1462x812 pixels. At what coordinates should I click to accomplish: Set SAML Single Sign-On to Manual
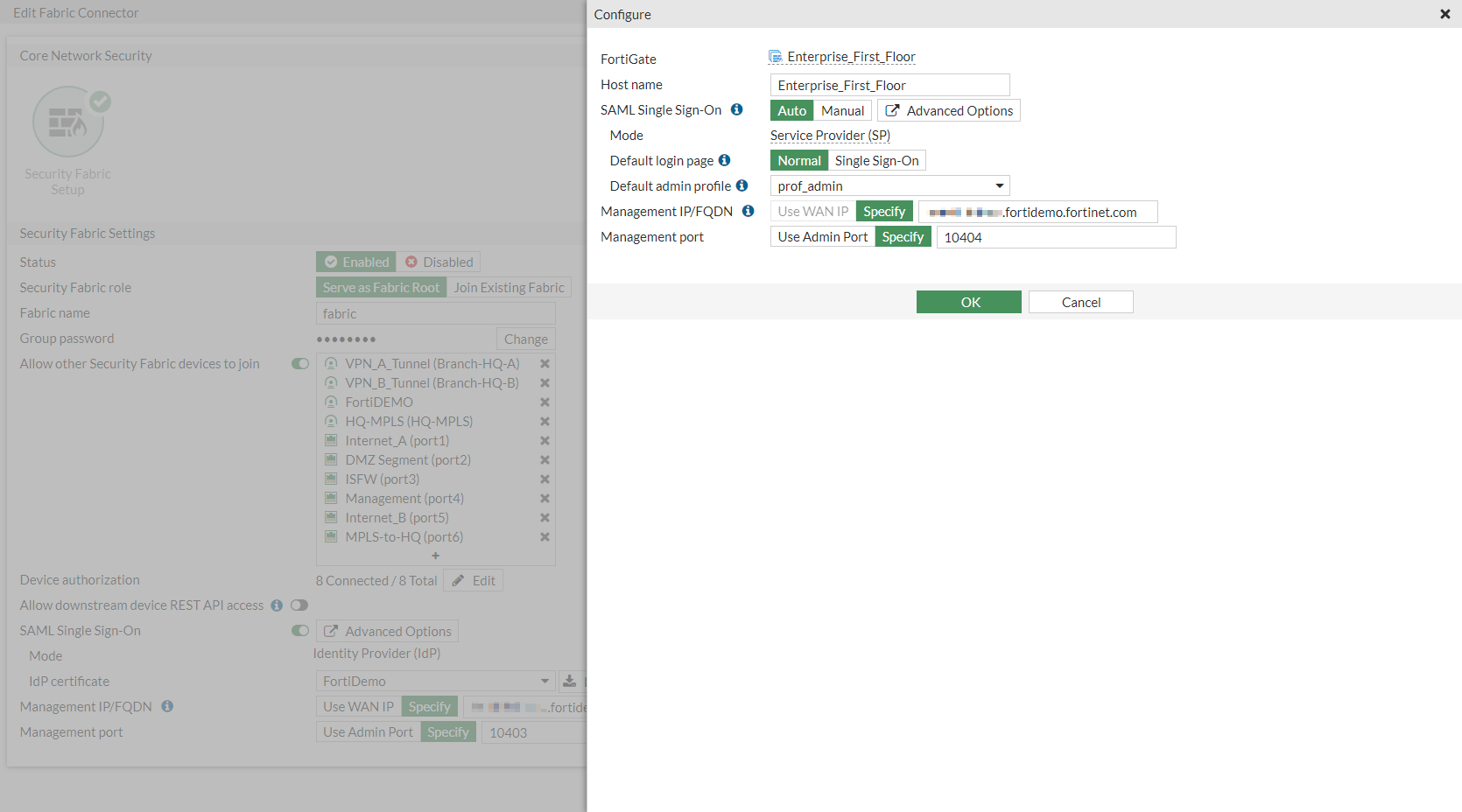pyautogui.click(x=842, y=110)
